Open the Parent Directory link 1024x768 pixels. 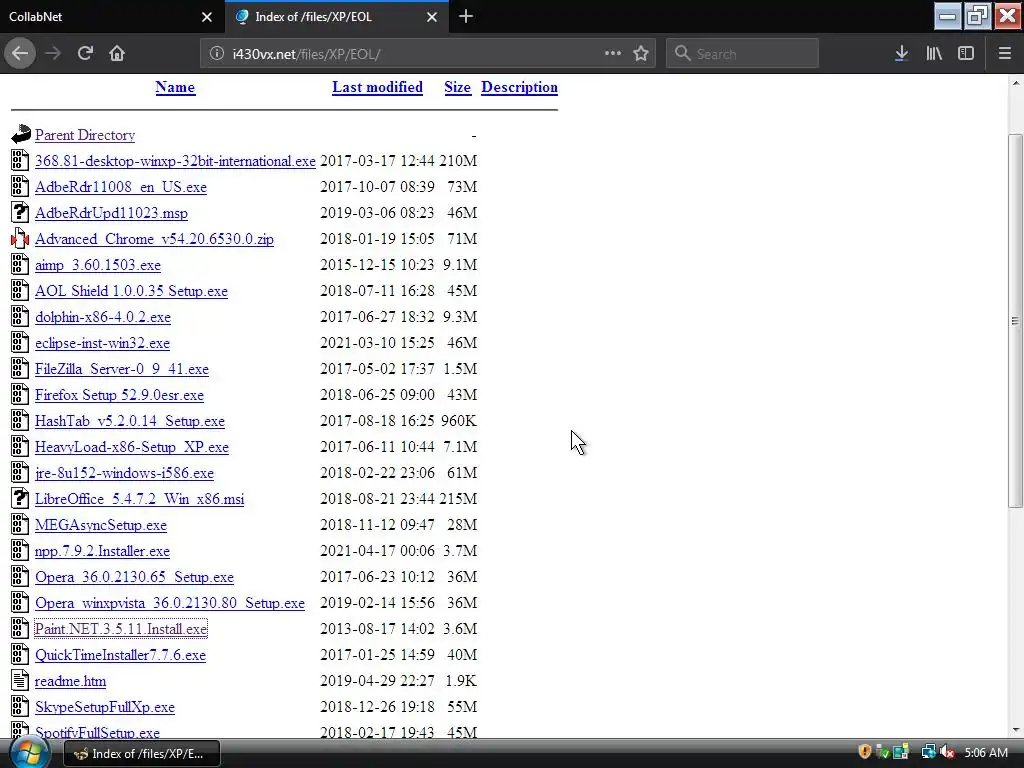tap(85, 135)
